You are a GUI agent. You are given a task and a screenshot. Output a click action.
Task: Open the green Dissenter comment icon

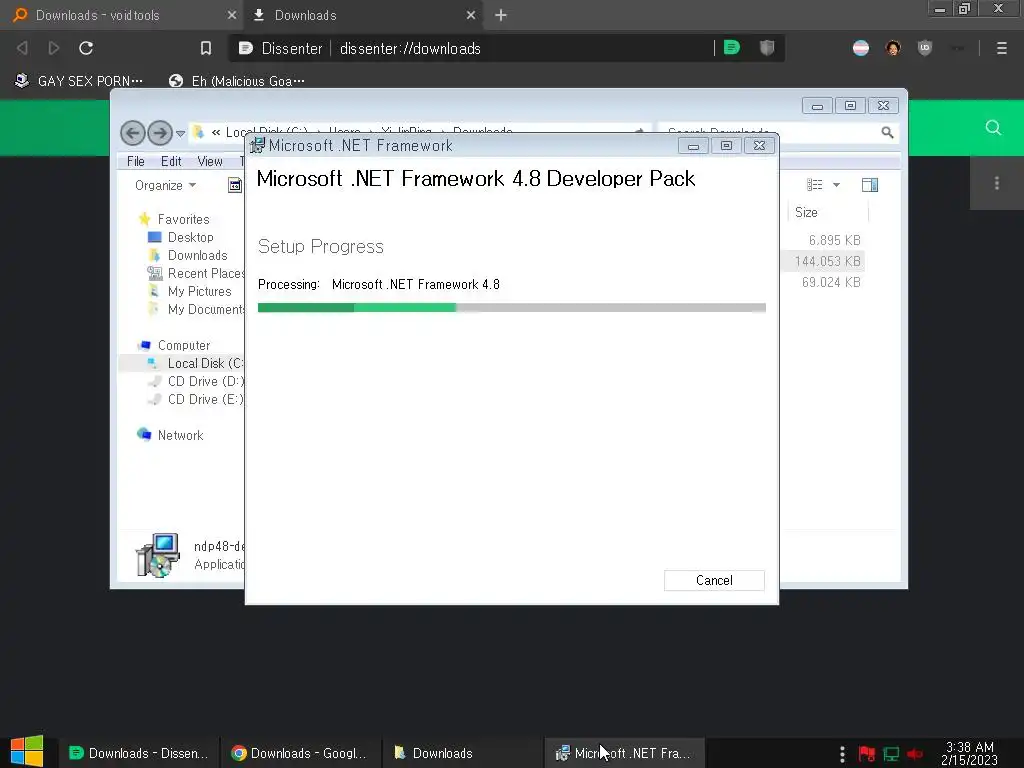(x=732, y=48)
